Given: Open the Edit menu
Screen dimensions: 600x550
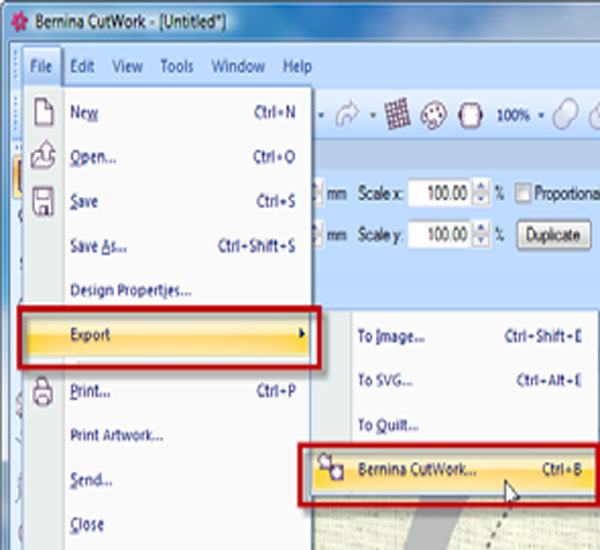Looking at the screenshot, I should click(82, 66).
